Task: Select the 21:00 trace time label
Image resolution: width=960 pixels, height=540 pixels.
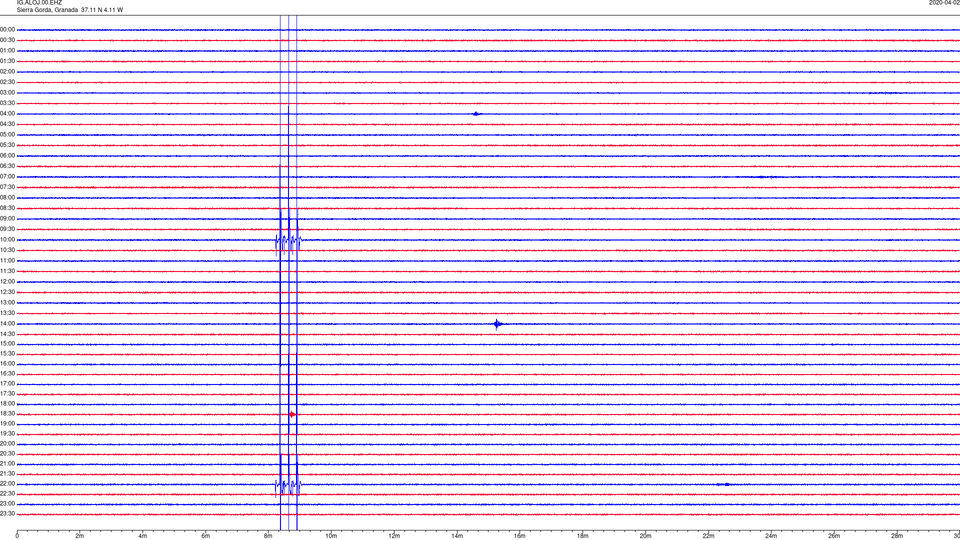Action: (7, 463)
